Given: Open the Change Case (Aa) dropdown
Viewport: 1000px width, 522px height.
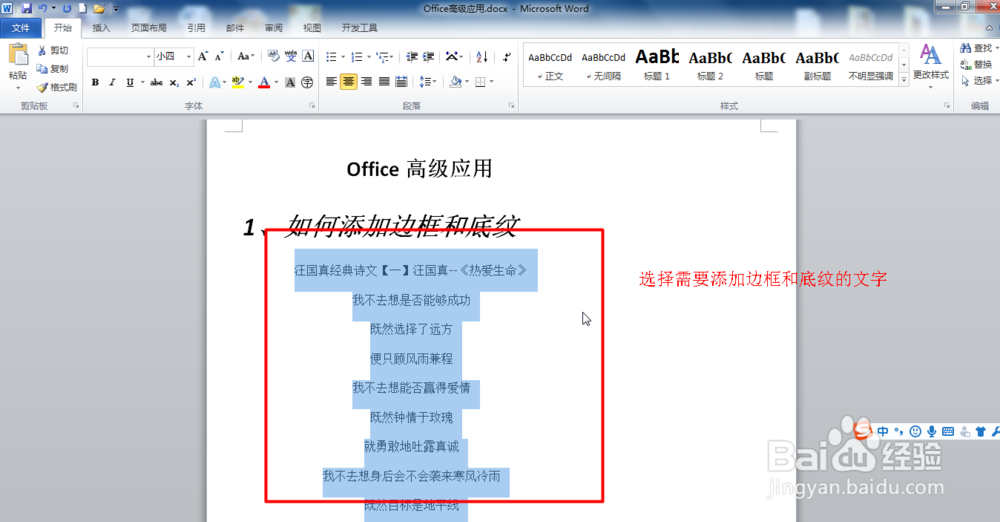Looking at the screenshot, I should click(246, 57).
